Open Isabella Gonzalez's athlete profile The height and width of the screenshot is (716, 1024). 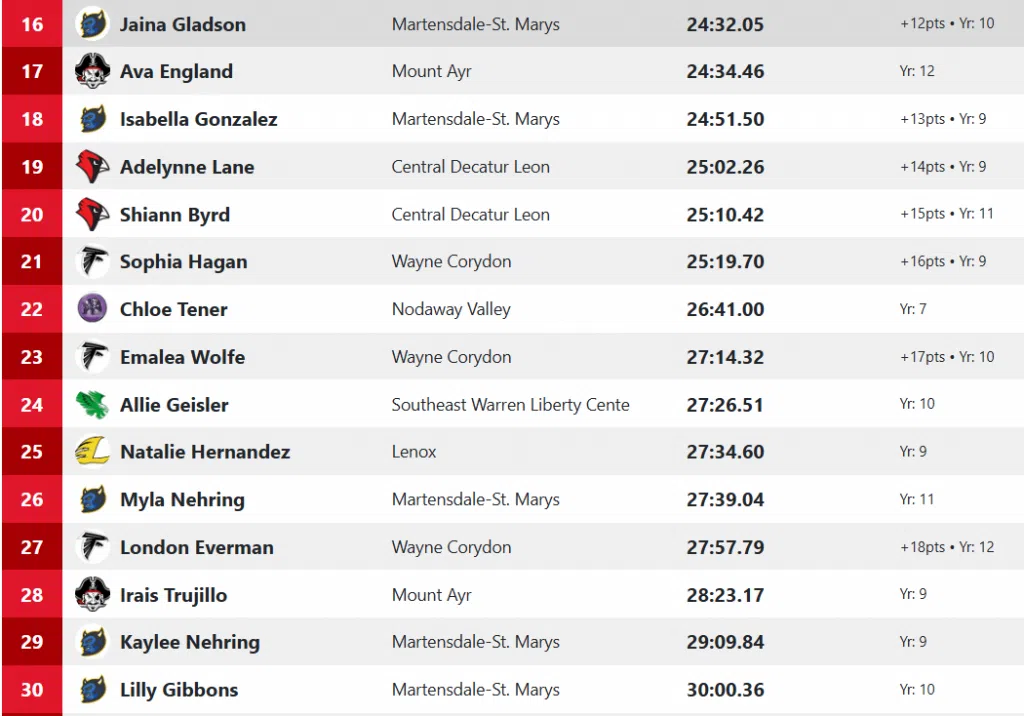(x=198, y=119)
